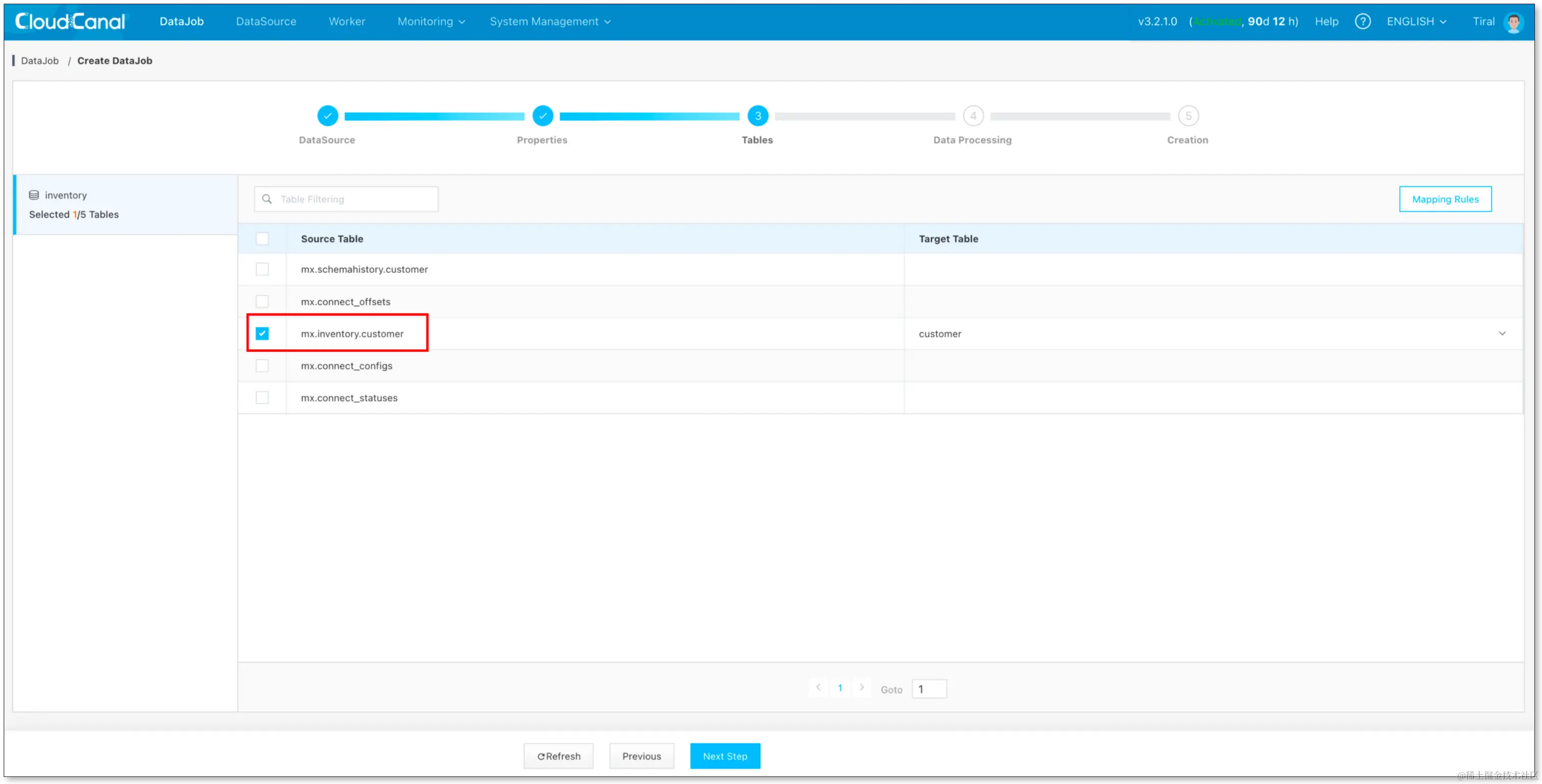This screenshot has width=1542, height=784.
Task: Open the ENGLISH language dropdown
Action: point(1416,21)
